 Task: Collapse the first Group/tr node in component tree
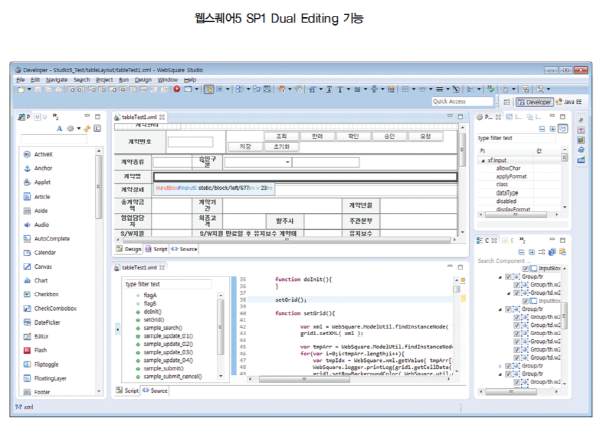500,277
